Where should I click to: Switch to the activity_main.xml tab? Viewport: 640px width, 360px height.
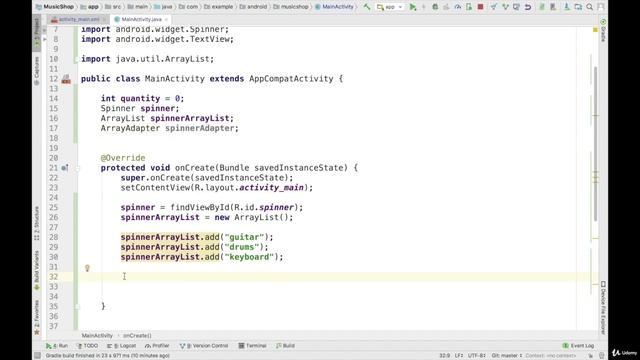78,20
